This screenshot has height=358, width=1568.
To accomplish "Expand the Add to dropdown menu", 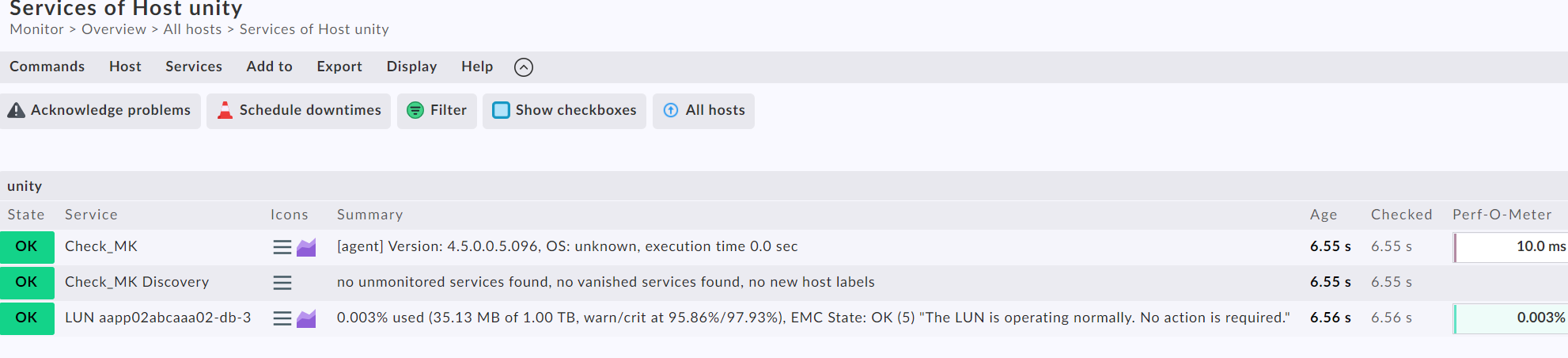I will point(269,67).
